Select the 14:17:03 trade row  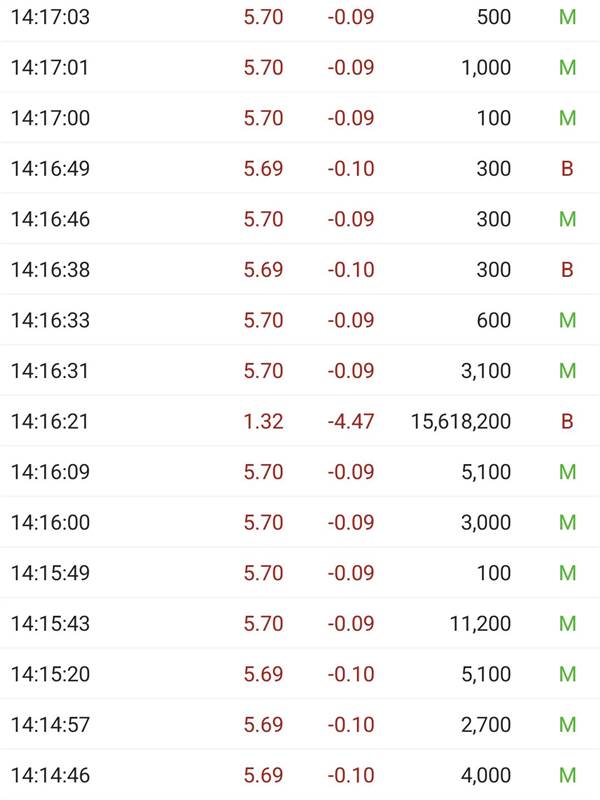coord(300,17)
